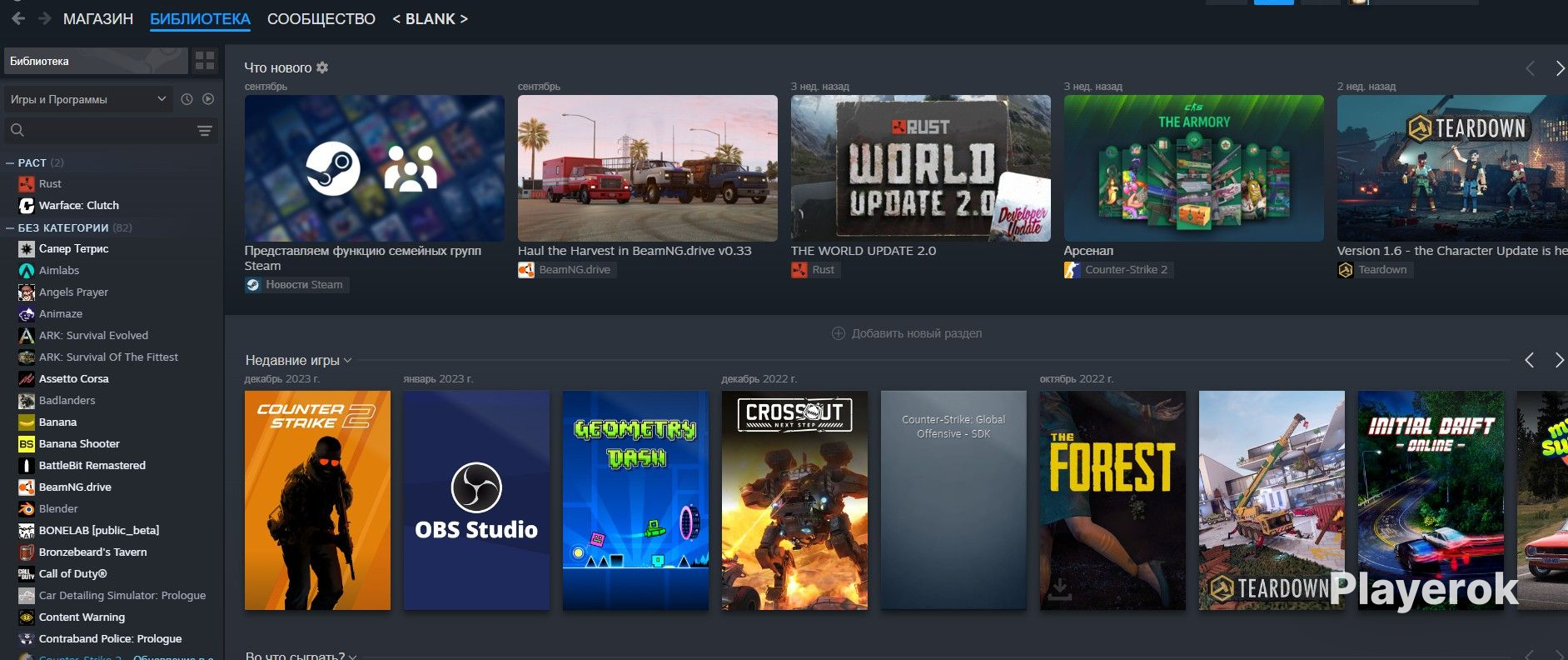Open The Forest game cover
1568x660 pixels.
pos(1113,500)
